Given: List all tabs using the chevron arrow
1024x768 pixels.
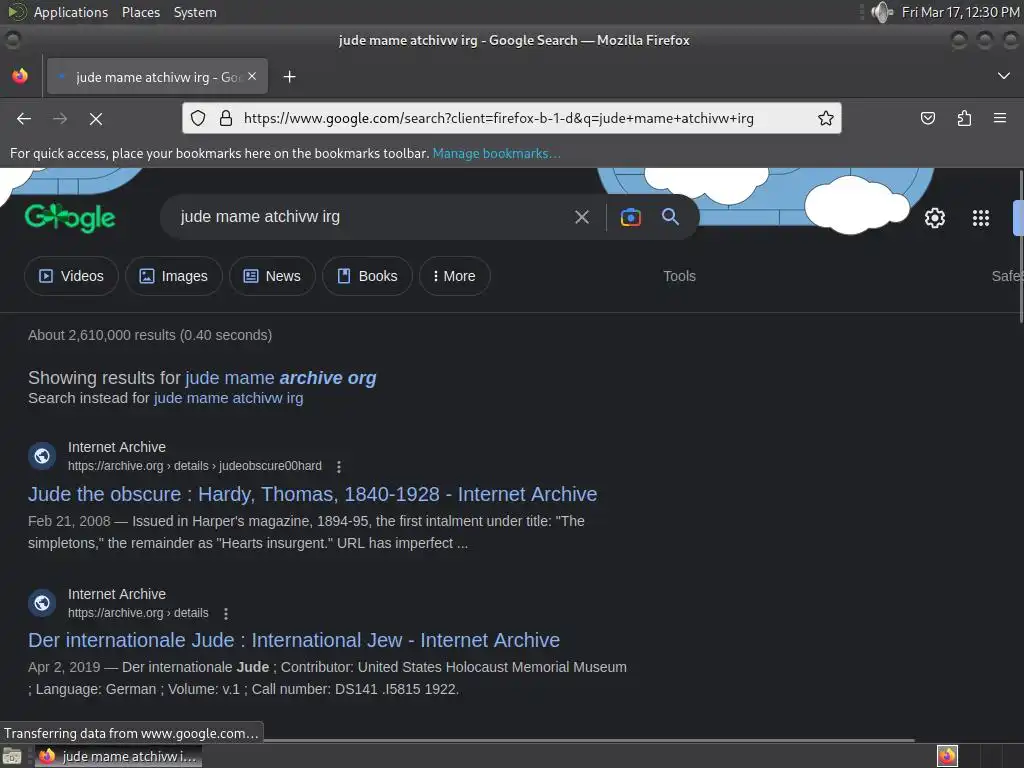Looking at the screenshot, I should [x=1004, y=76].
